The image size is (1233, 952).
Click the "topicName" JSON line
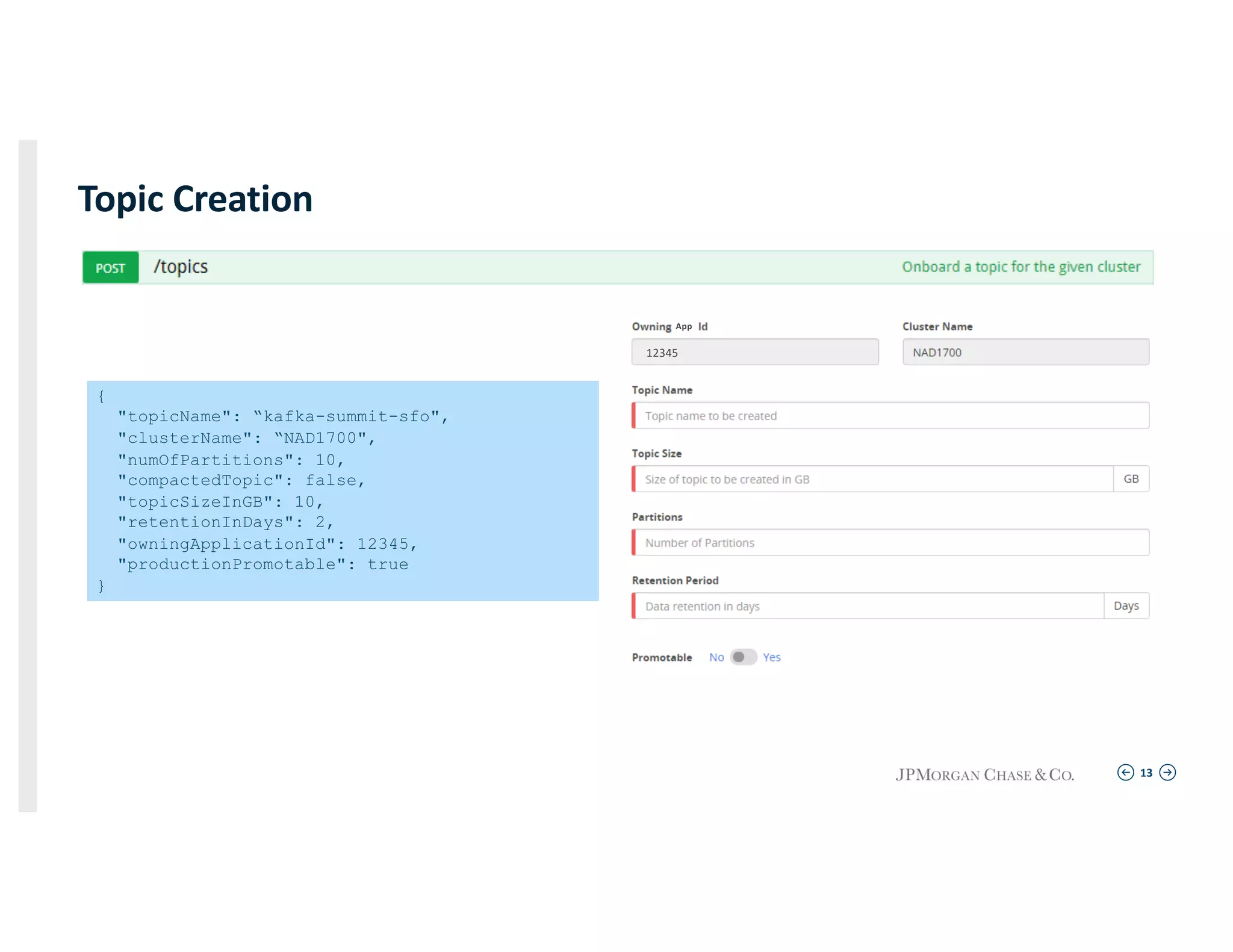click(283, 416)
